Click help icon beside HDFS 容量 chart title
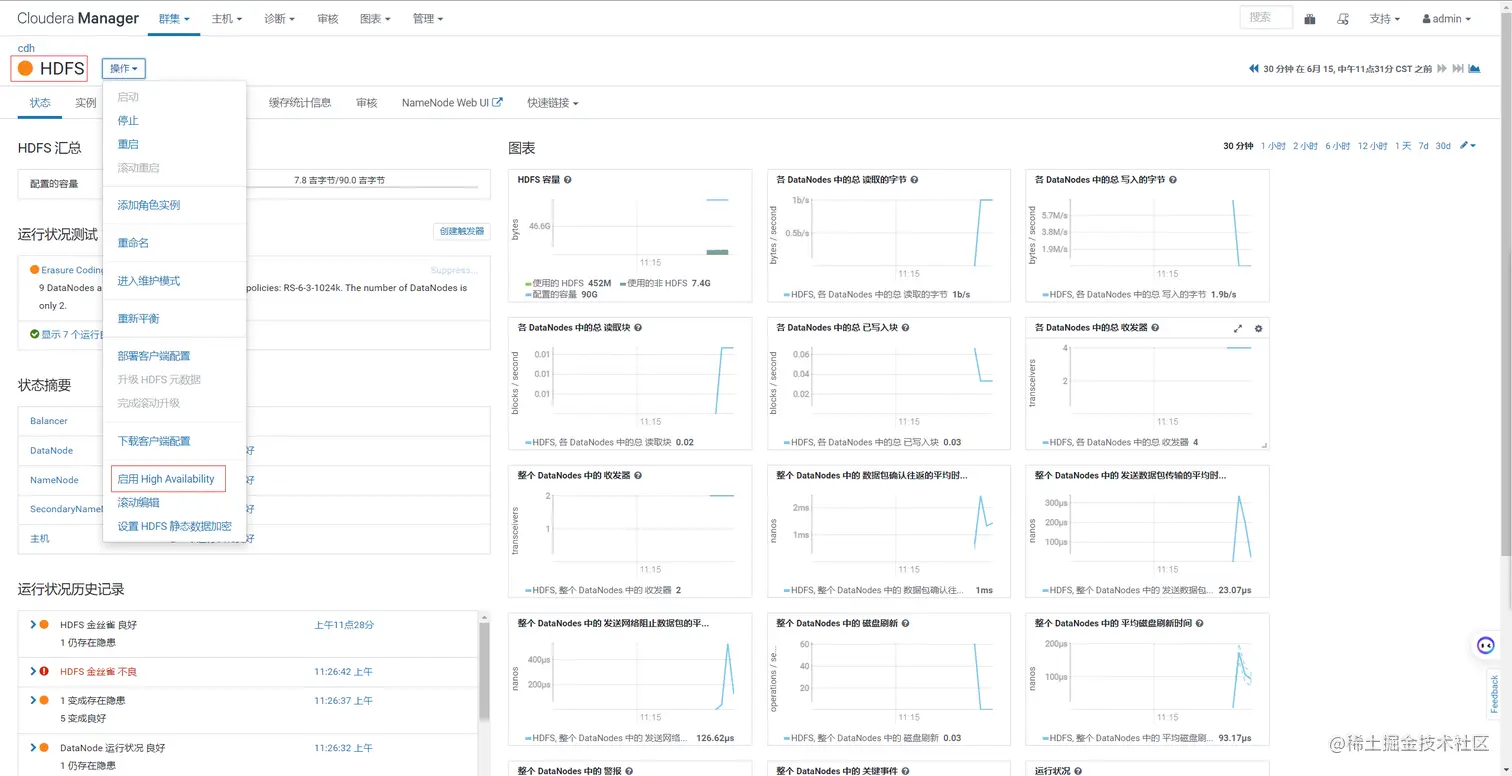The image size is (1512, 776). 568,180
